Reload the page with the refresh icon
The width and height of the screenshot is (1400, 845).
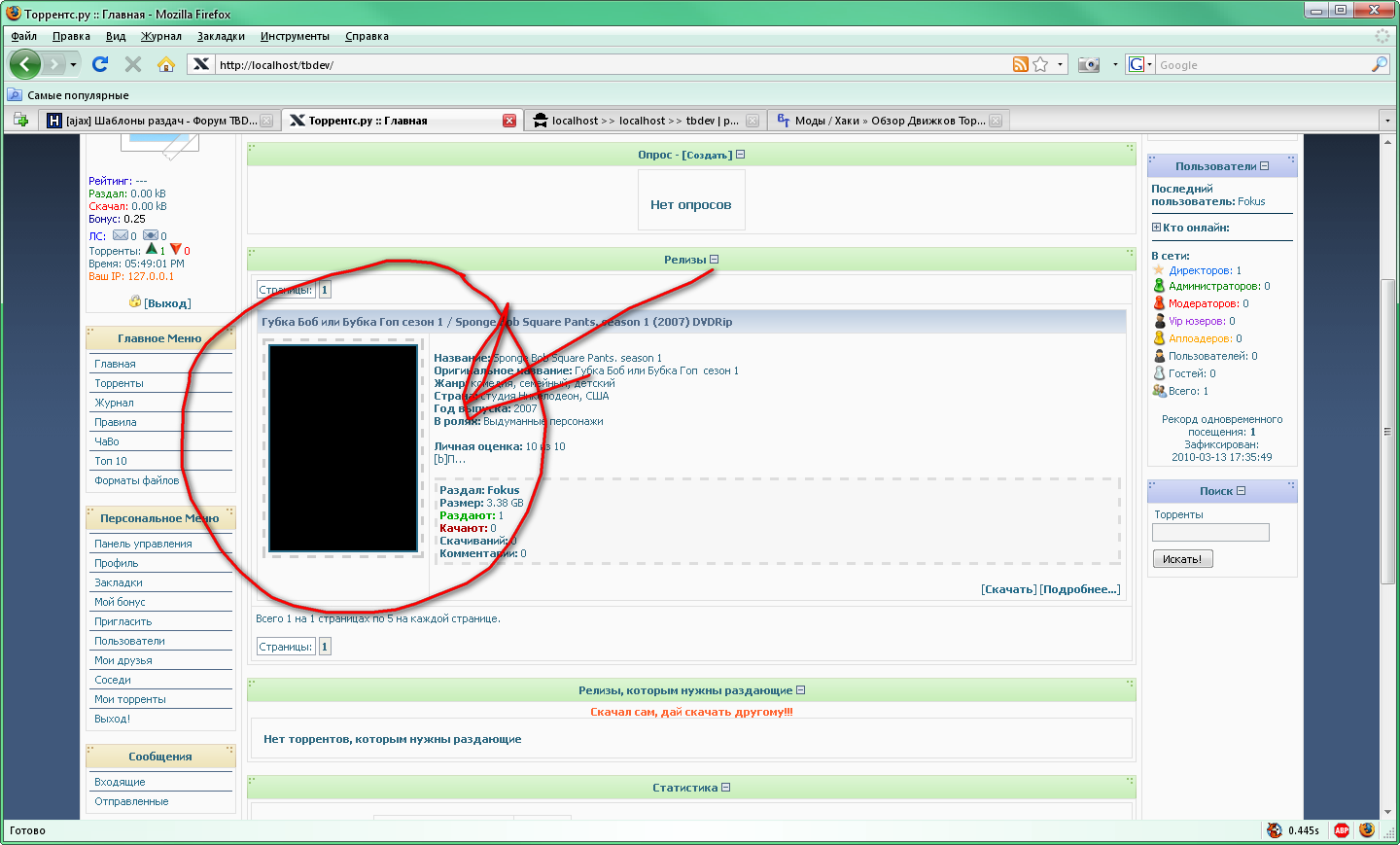pos(99,64)
